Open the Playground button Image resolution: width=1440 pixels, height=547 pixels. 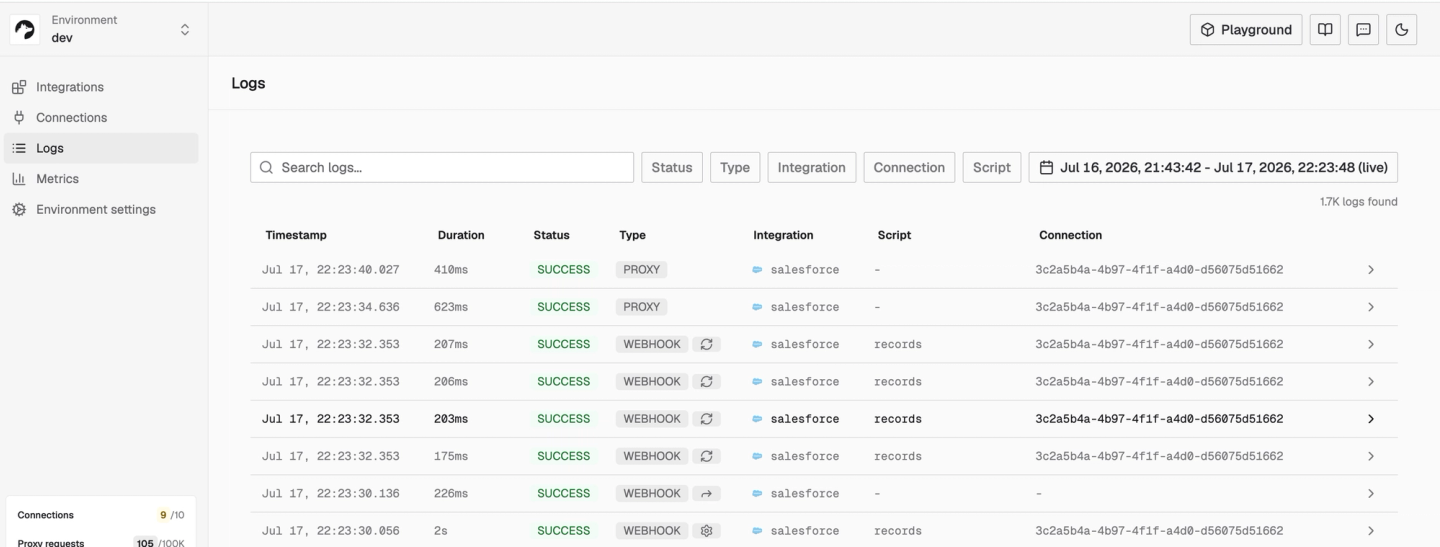pyautogui.click(x=1246, y=30)
